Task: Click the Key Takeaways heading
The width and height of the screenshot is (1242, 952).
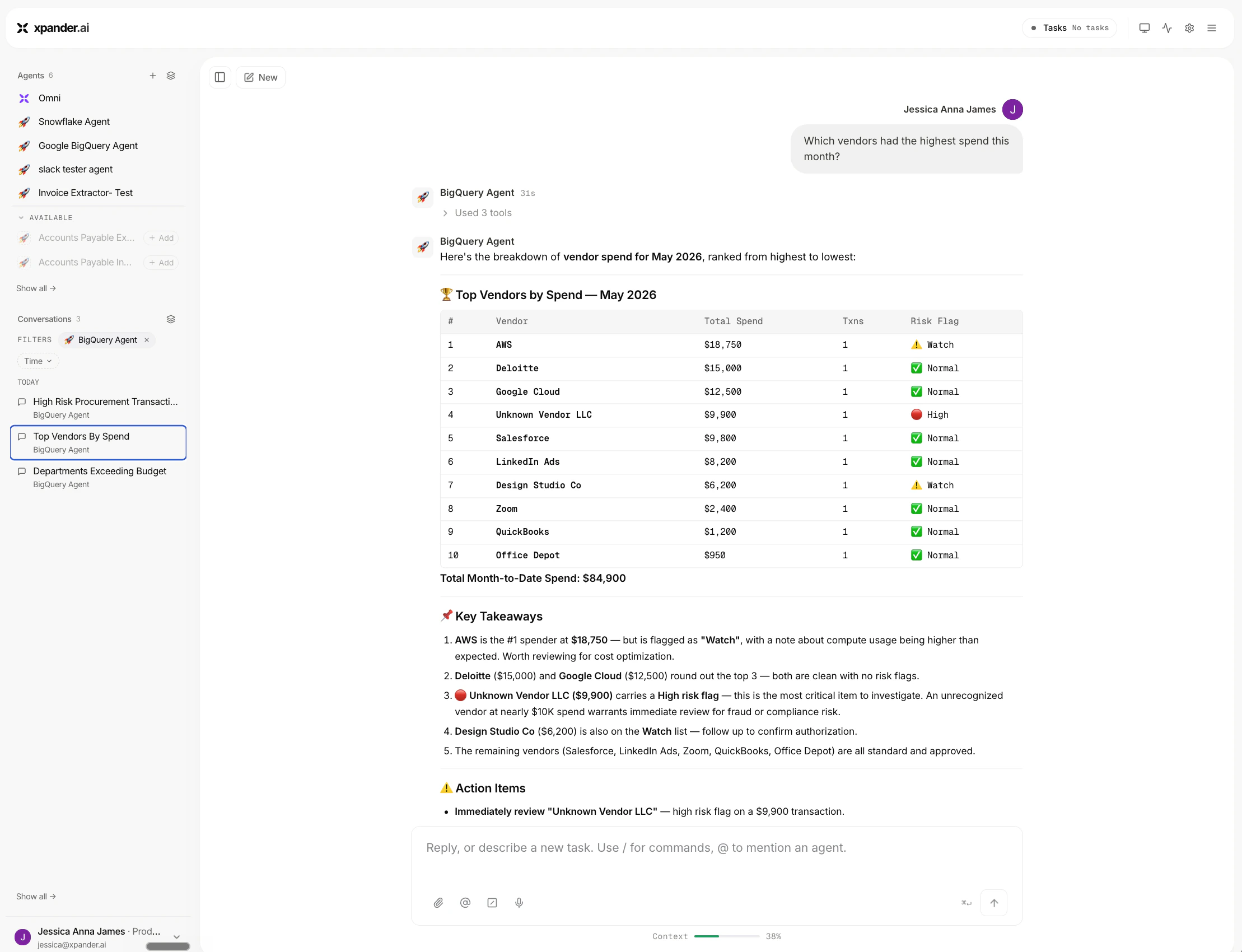Action: pyautogui.click(x=491, y=616)
